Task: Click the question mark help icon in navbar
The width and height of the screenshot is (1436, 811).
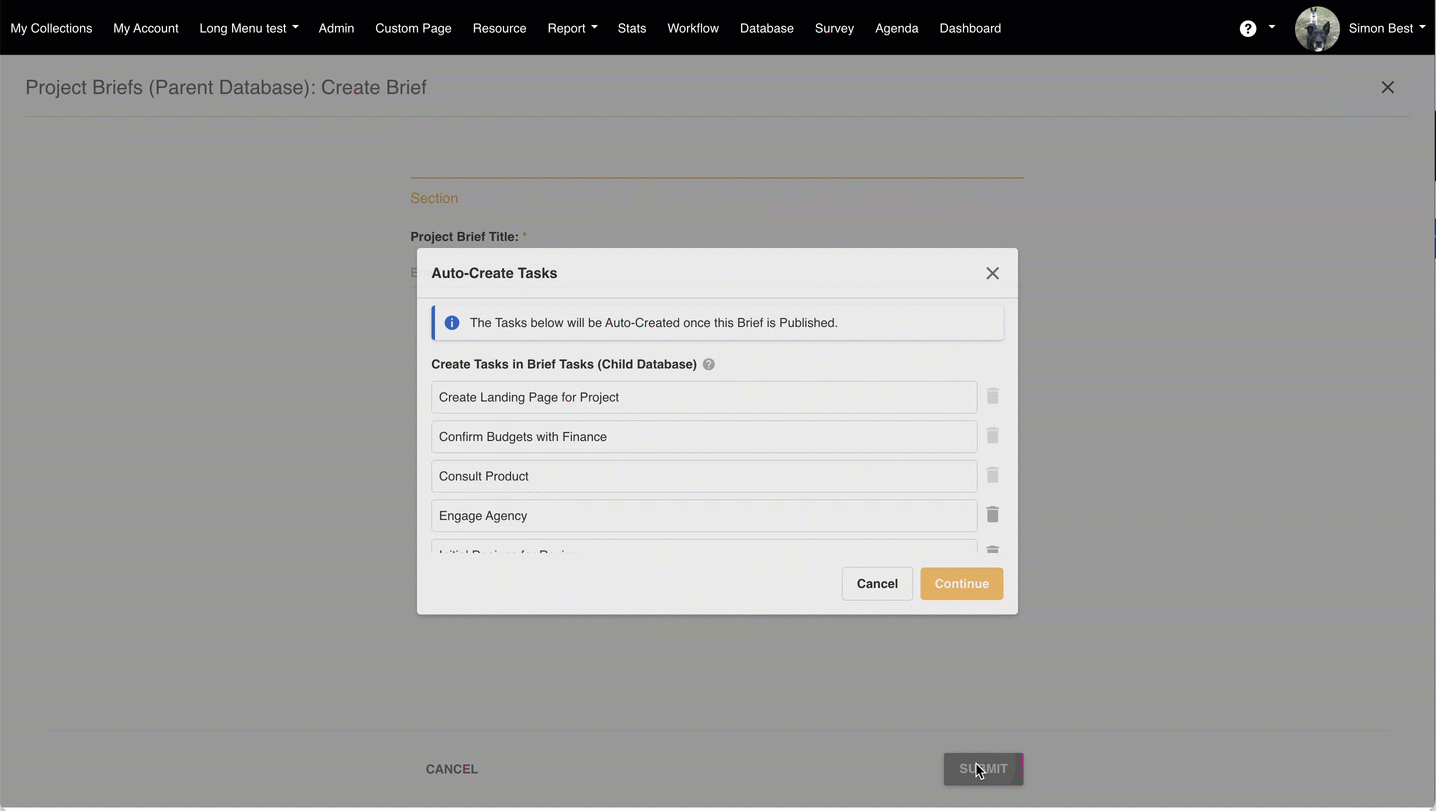Action: tap(1247, 28)
